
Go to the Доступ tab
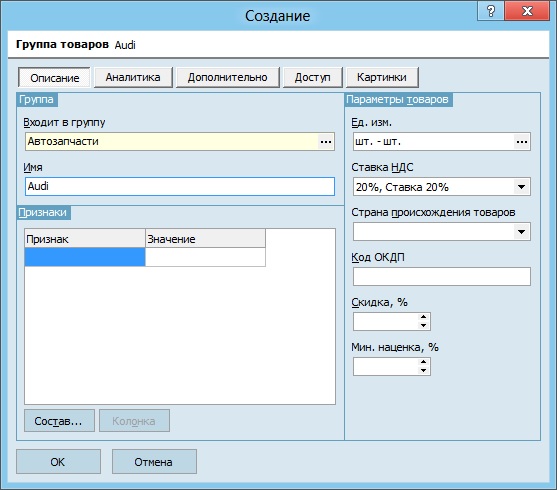click(313, 77)
